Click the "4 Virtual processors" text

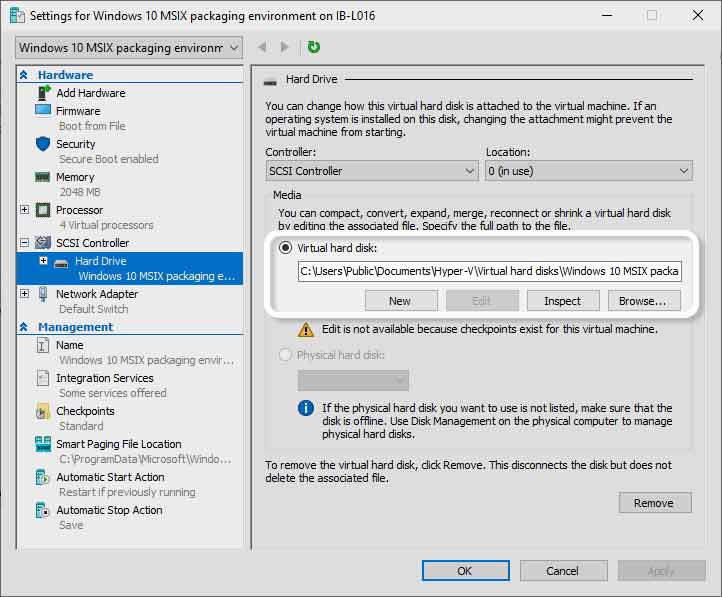point(106,225)
